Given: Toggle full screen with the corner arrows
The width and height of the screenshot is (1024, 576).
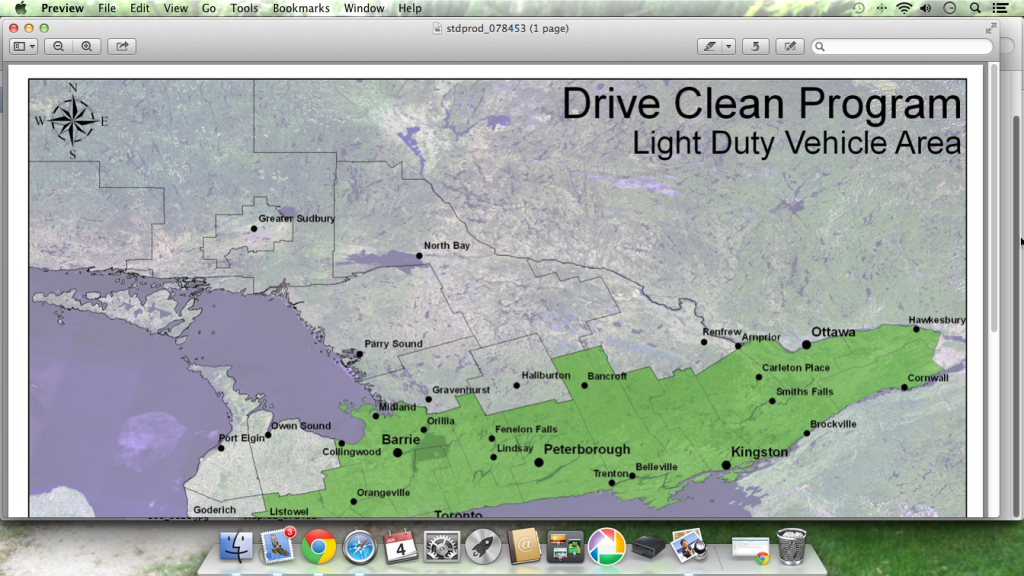Looking at the screenshot, I should 991,28.
